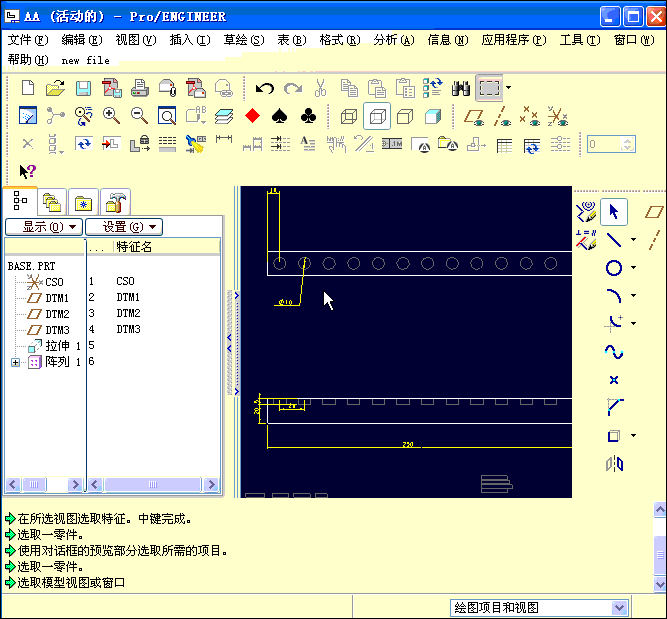Select the Shaded display mode

(x=433, y=116)
